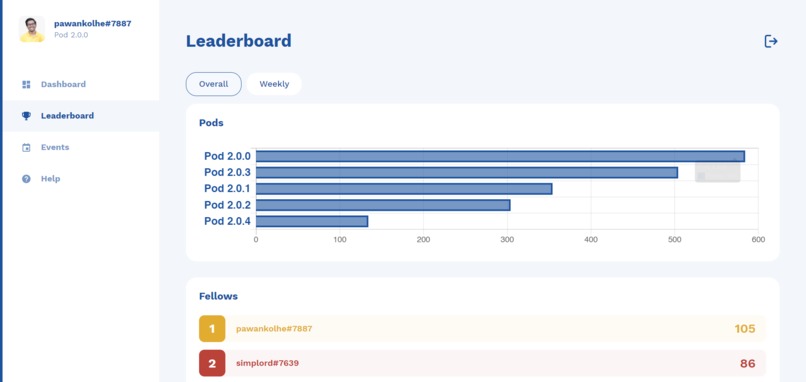Click the logout icon

pos(771,41)
